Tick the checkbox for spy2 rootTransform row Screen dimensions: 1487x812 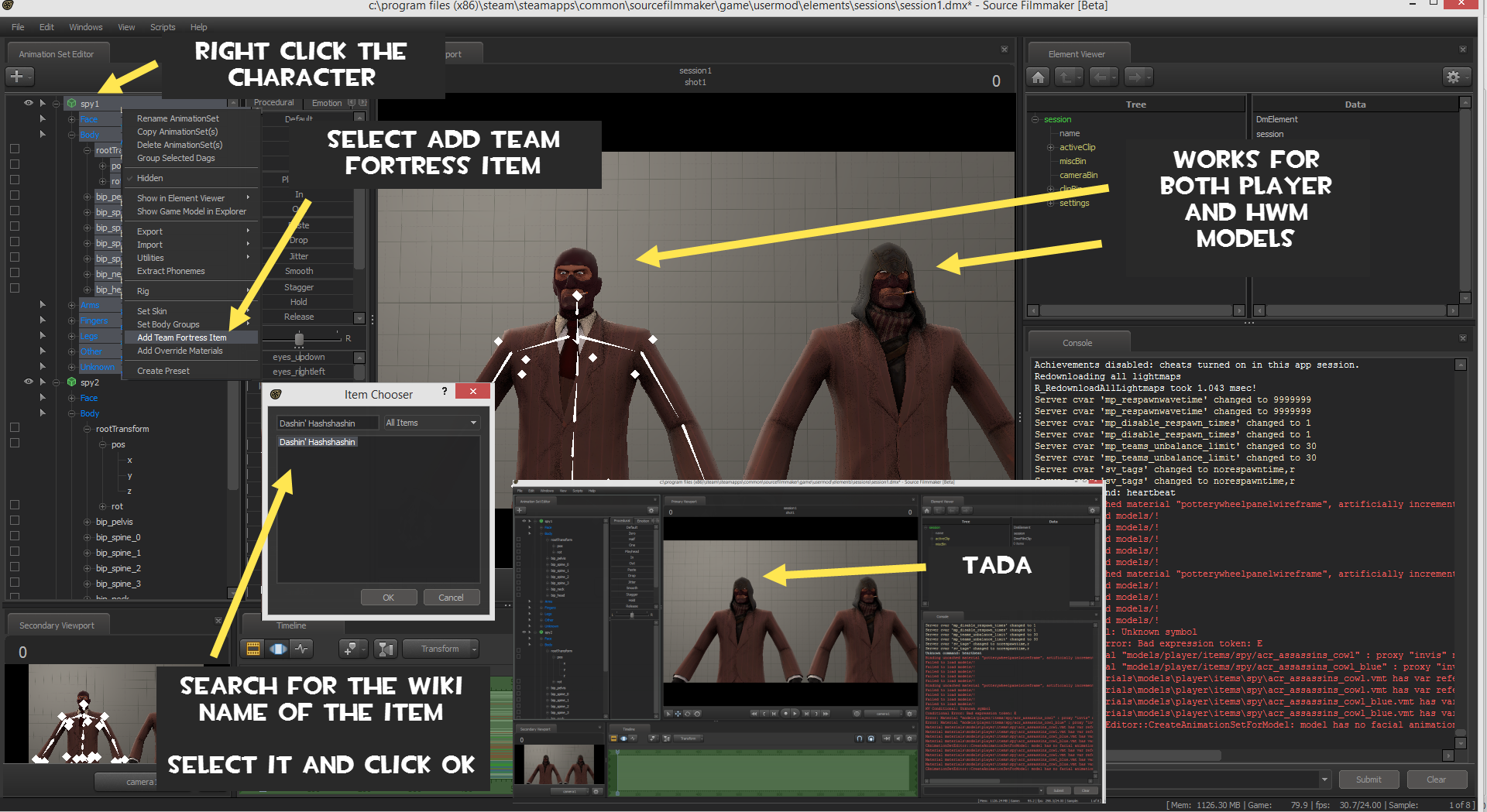pos(14,427)
